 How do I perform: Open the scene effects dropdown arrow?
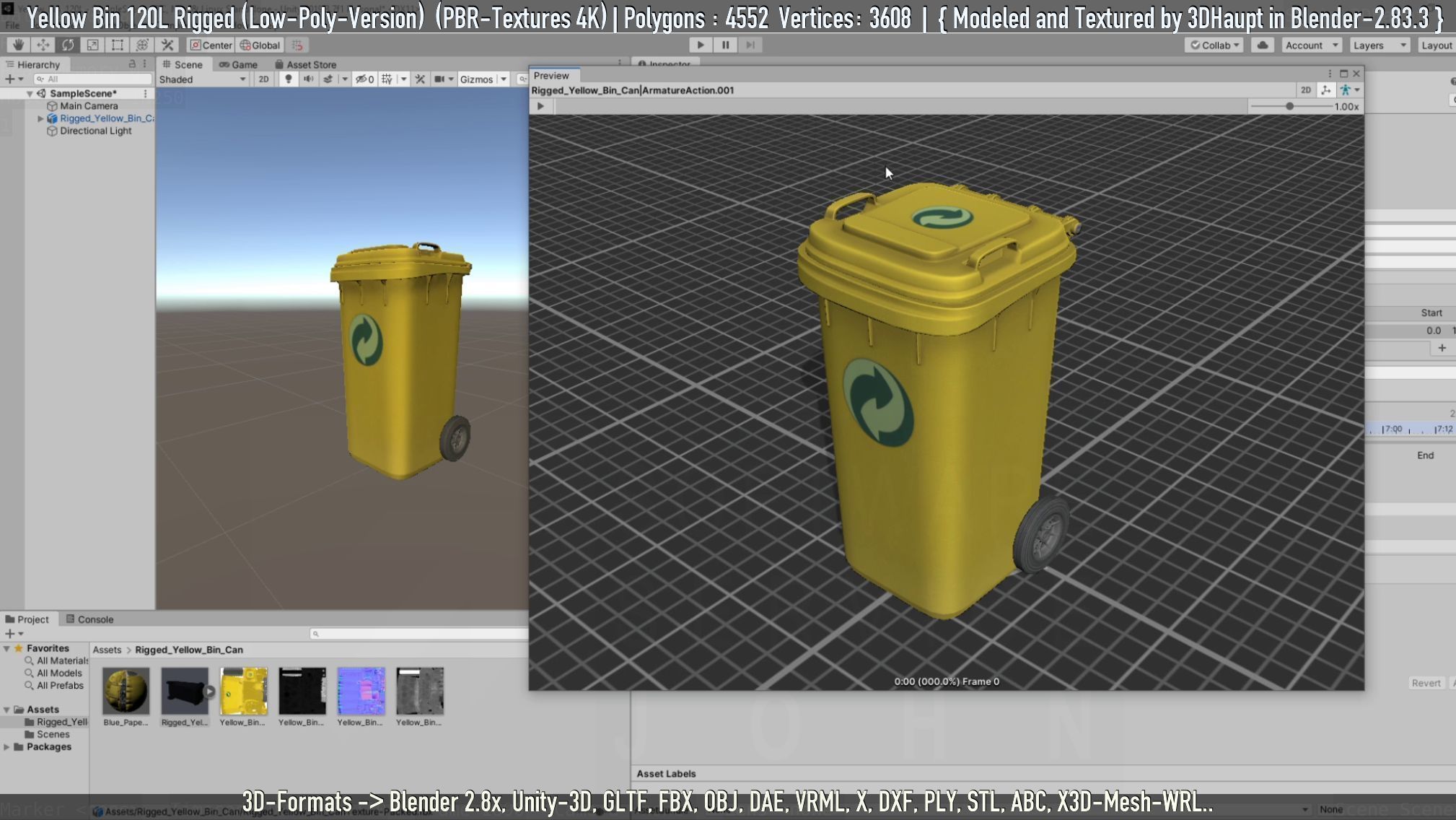coord(345,79)
